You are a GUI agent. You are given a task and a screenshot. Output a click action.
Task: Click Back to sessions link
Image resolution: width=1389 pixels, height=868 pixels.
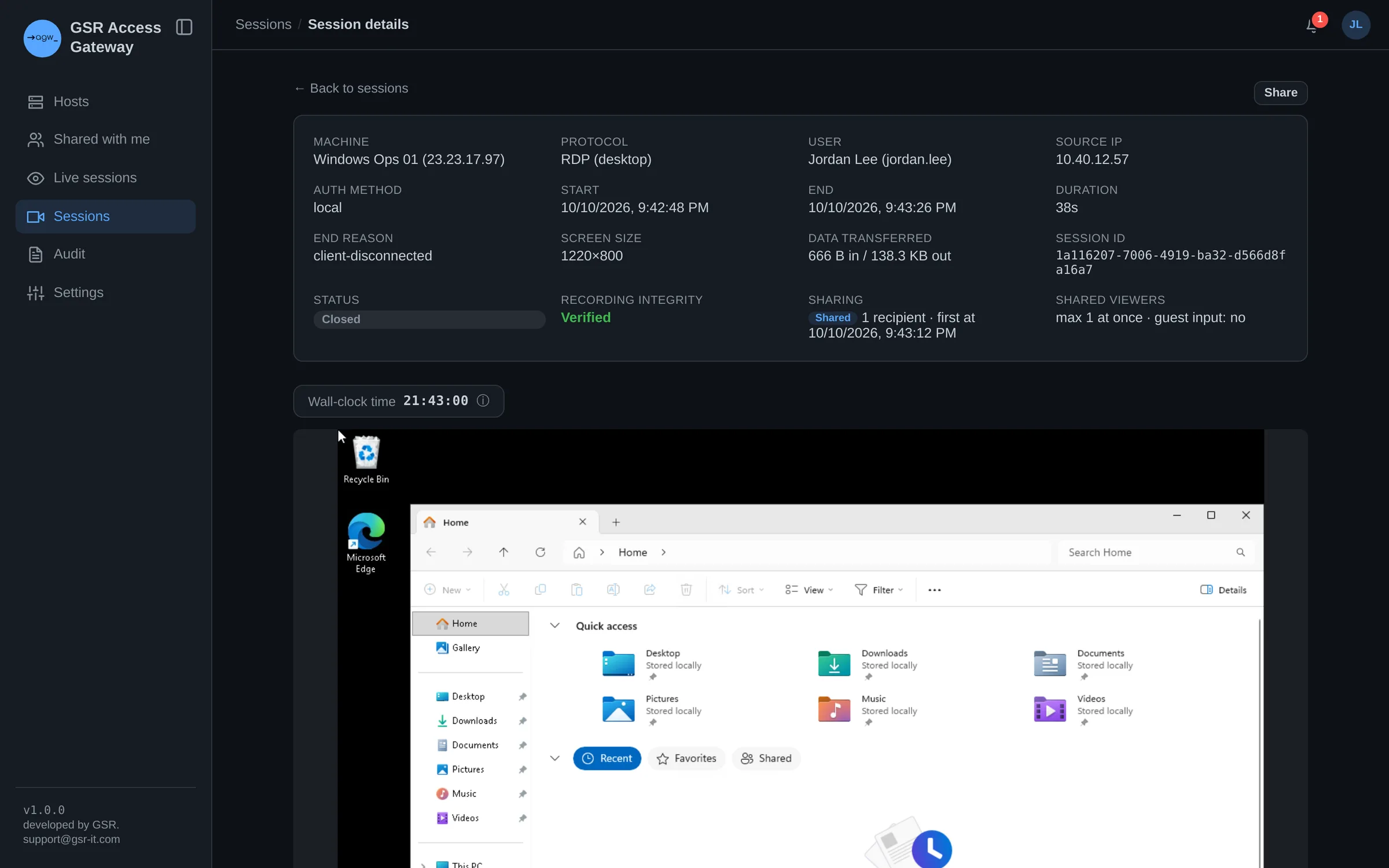[351, 88]
